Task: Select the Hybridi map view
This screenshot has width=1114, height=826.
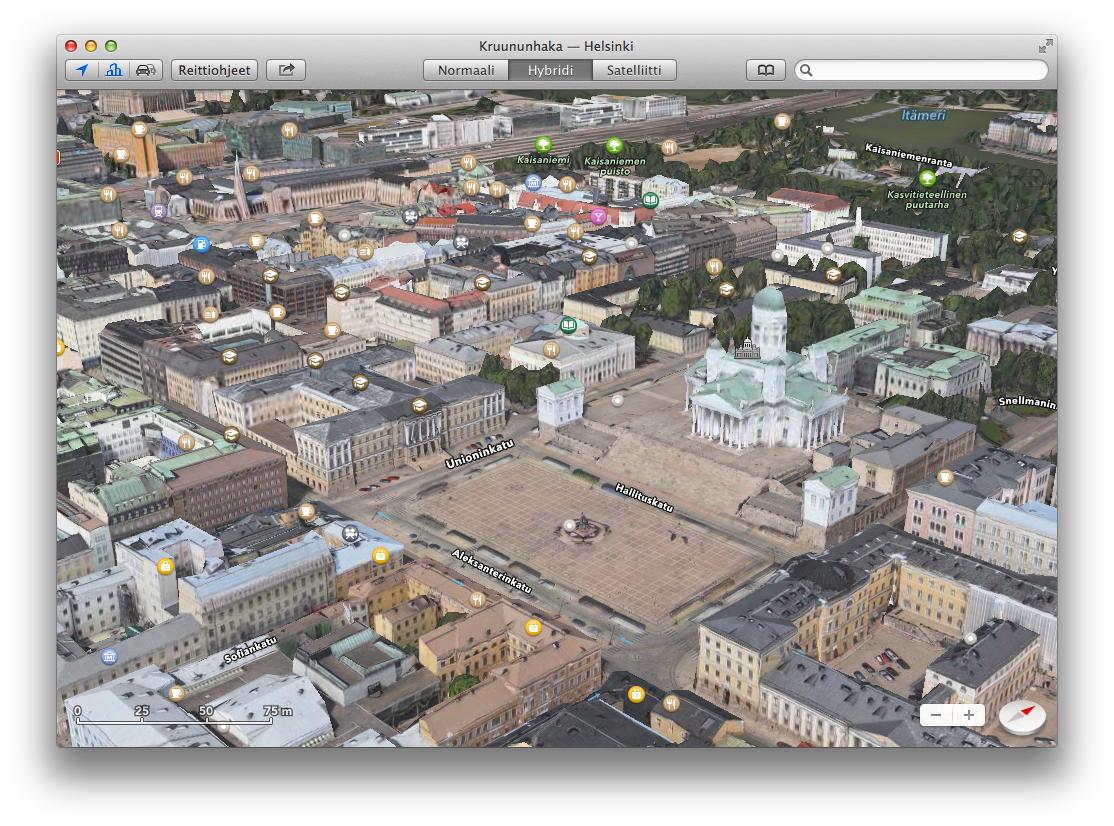Action: [550, 70]
